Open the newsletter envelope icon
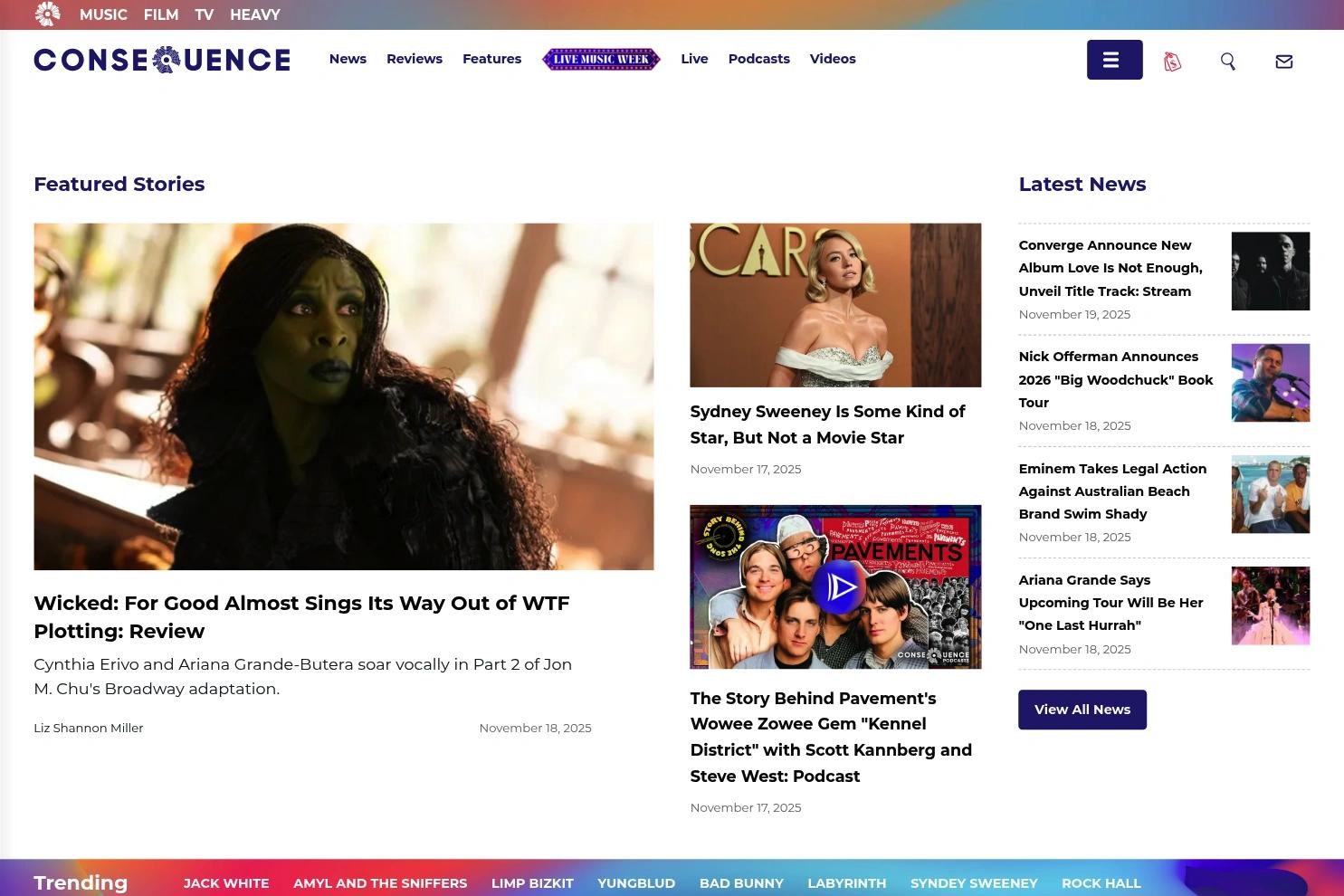This screenshot has height=896, width=1344. coord(1283,61)
